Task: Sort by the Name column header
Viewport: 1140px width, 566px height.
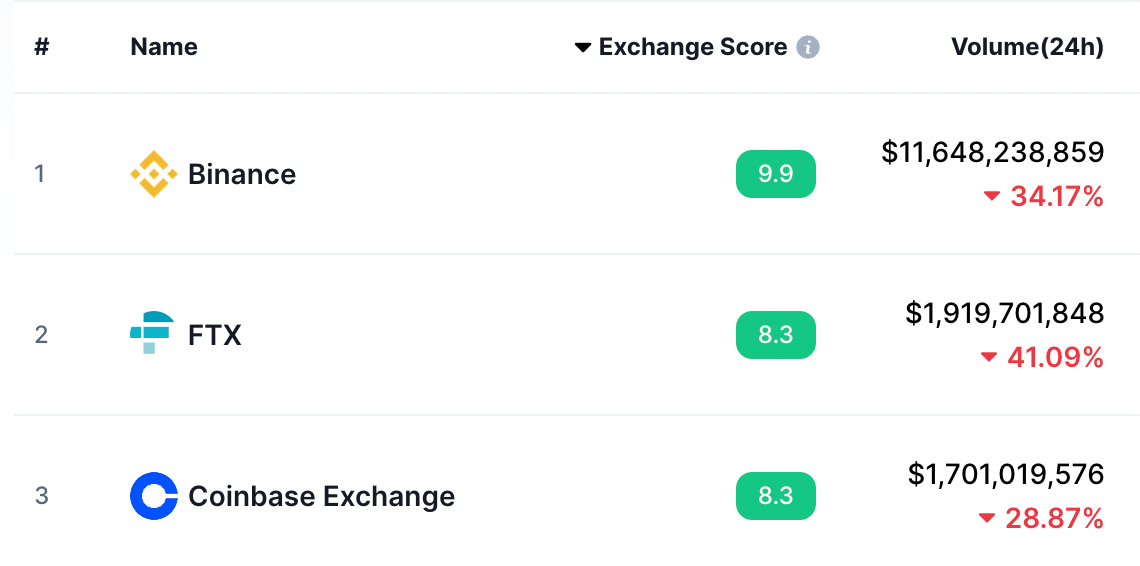Action: pos(164,47)
